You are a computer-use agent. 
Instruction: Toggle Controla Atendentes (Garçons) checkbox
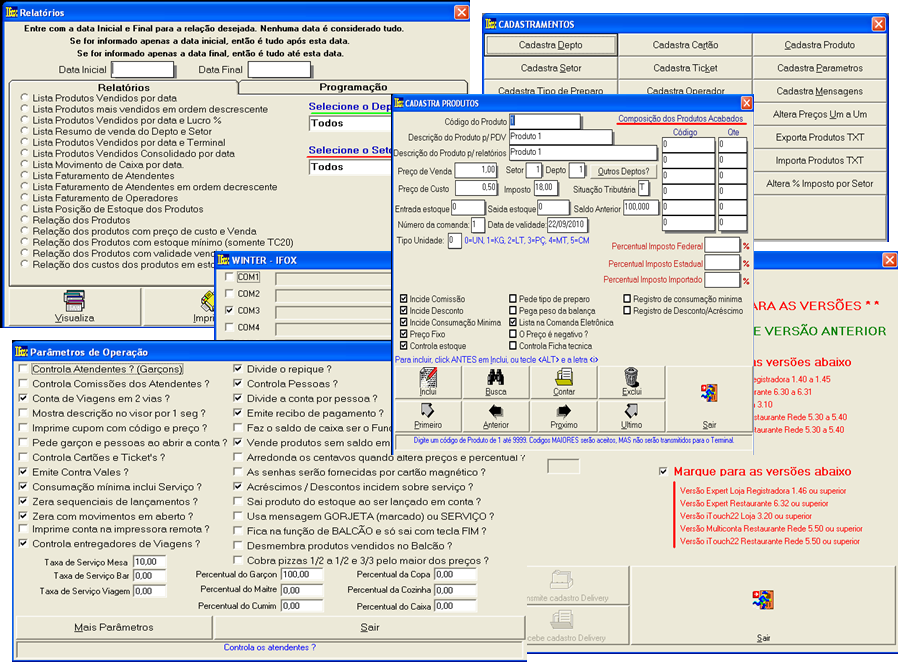coord(23,369)
